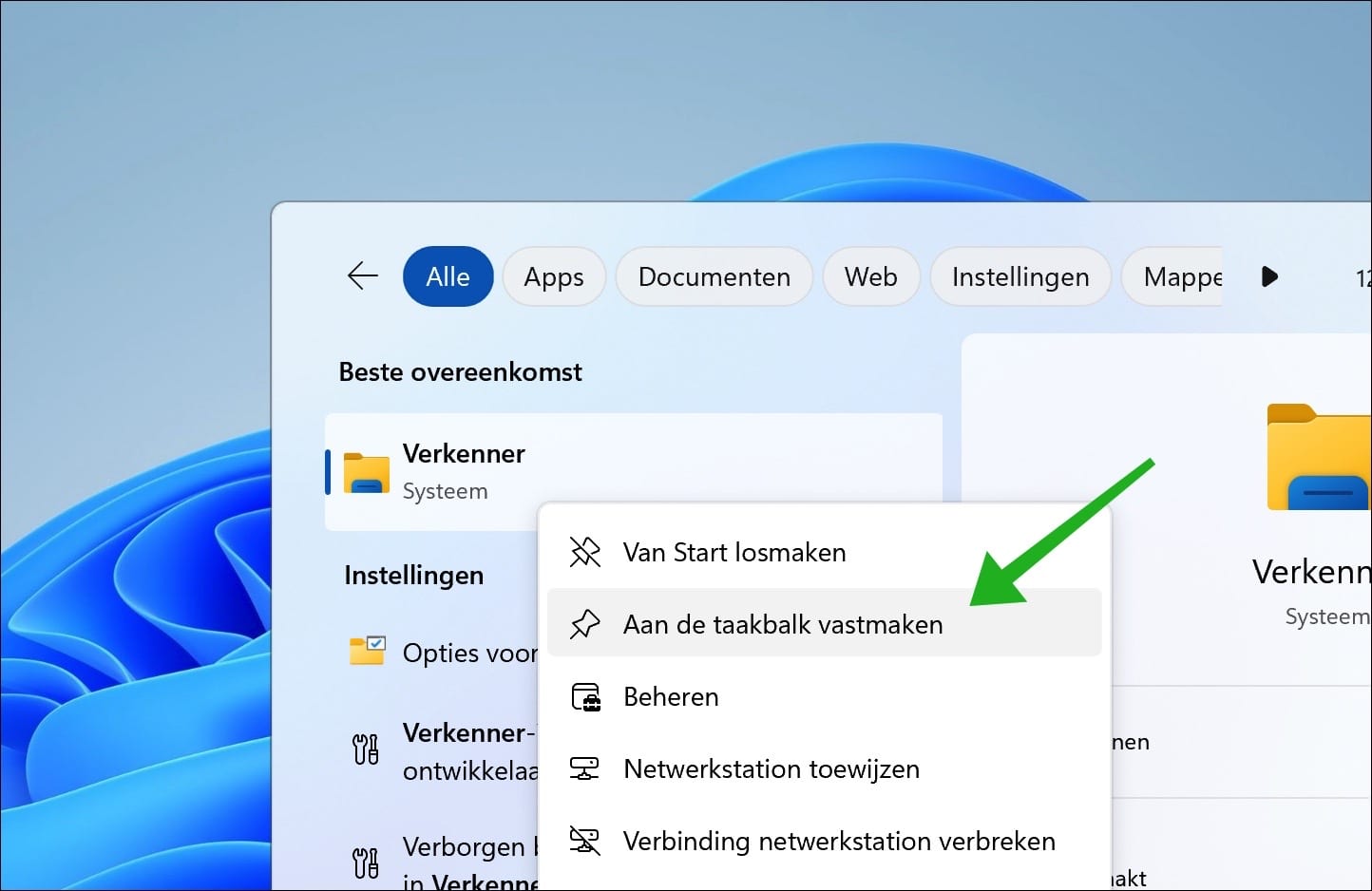Click the Beheren toolbox icon

point(584,696)
